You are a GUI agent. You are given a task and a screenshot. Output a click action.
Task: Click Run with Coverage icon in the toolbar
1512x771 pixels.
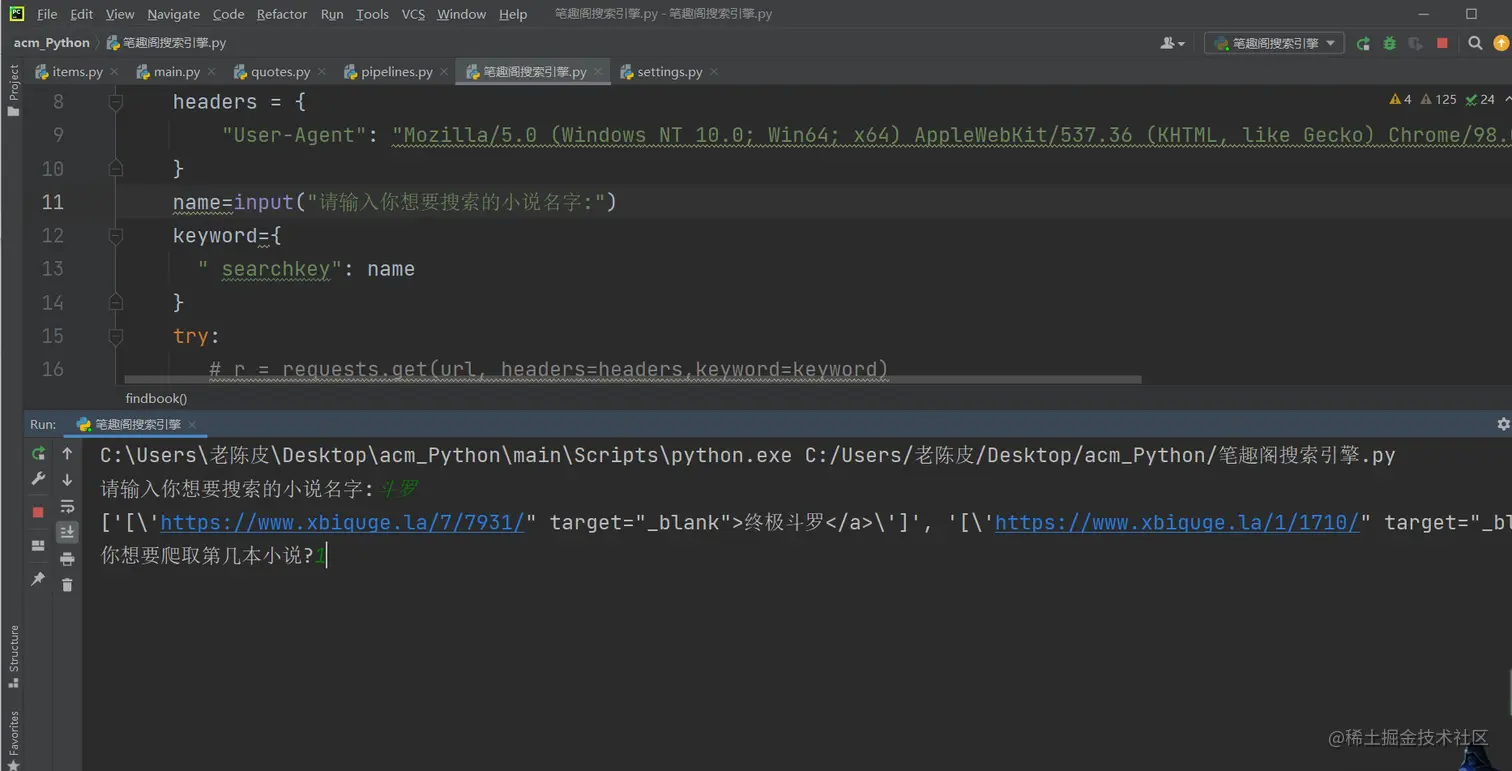[1415, 43]
